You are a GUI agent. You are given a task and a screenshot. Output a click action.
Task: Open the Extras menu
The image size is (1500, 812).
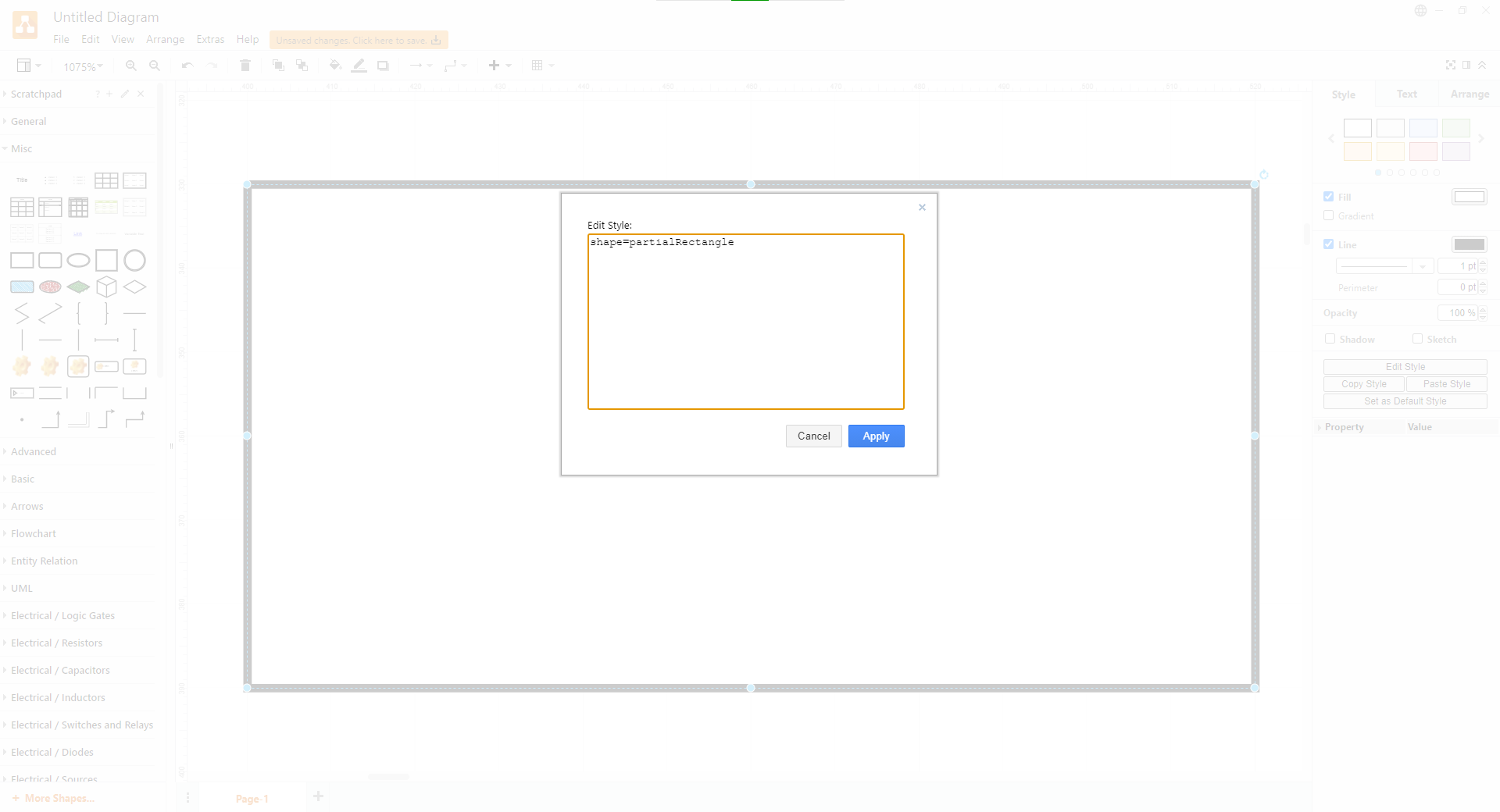pyautogui.click(x=209, y=39)
